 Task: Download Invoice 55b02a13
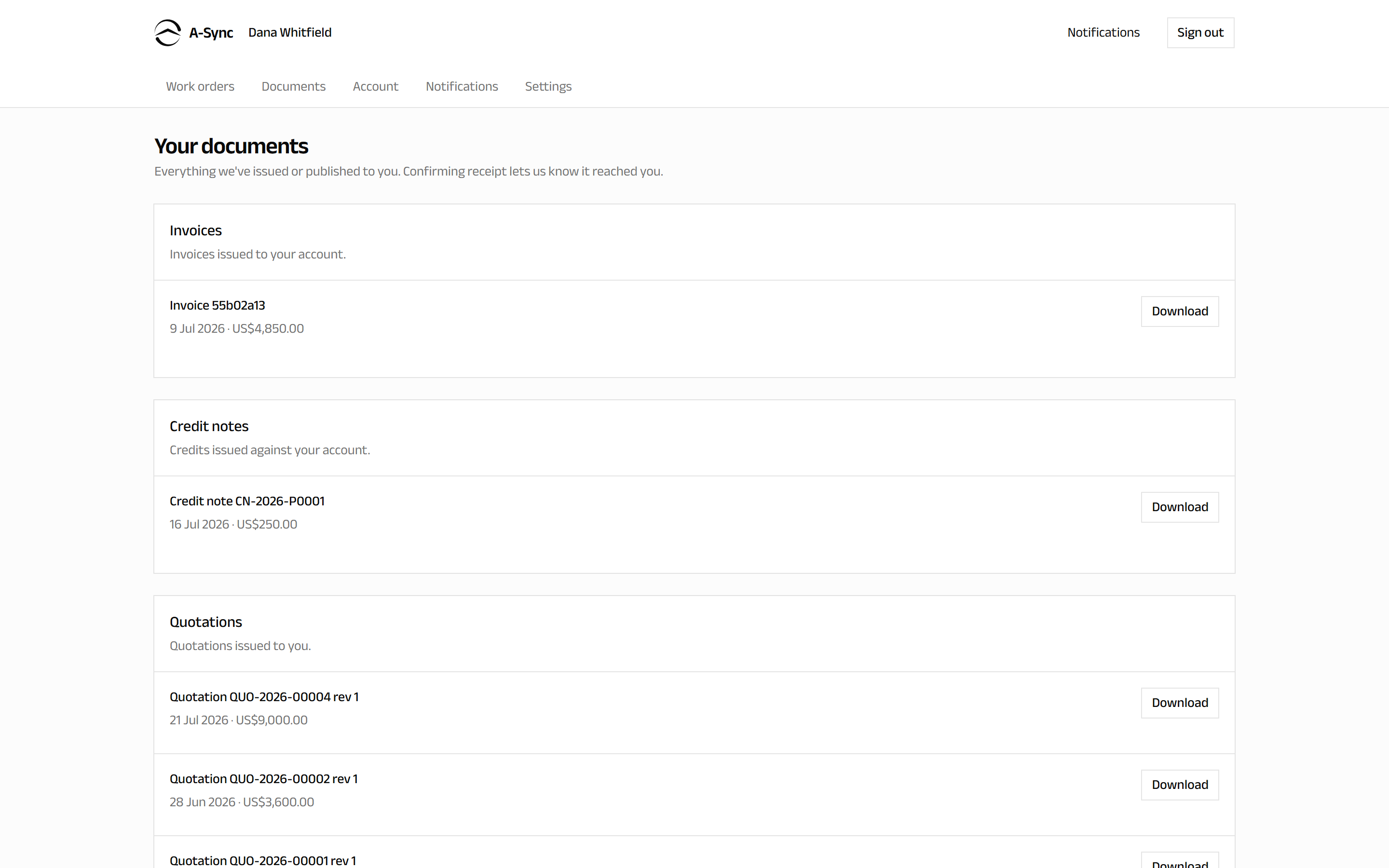pos(1180,311)
